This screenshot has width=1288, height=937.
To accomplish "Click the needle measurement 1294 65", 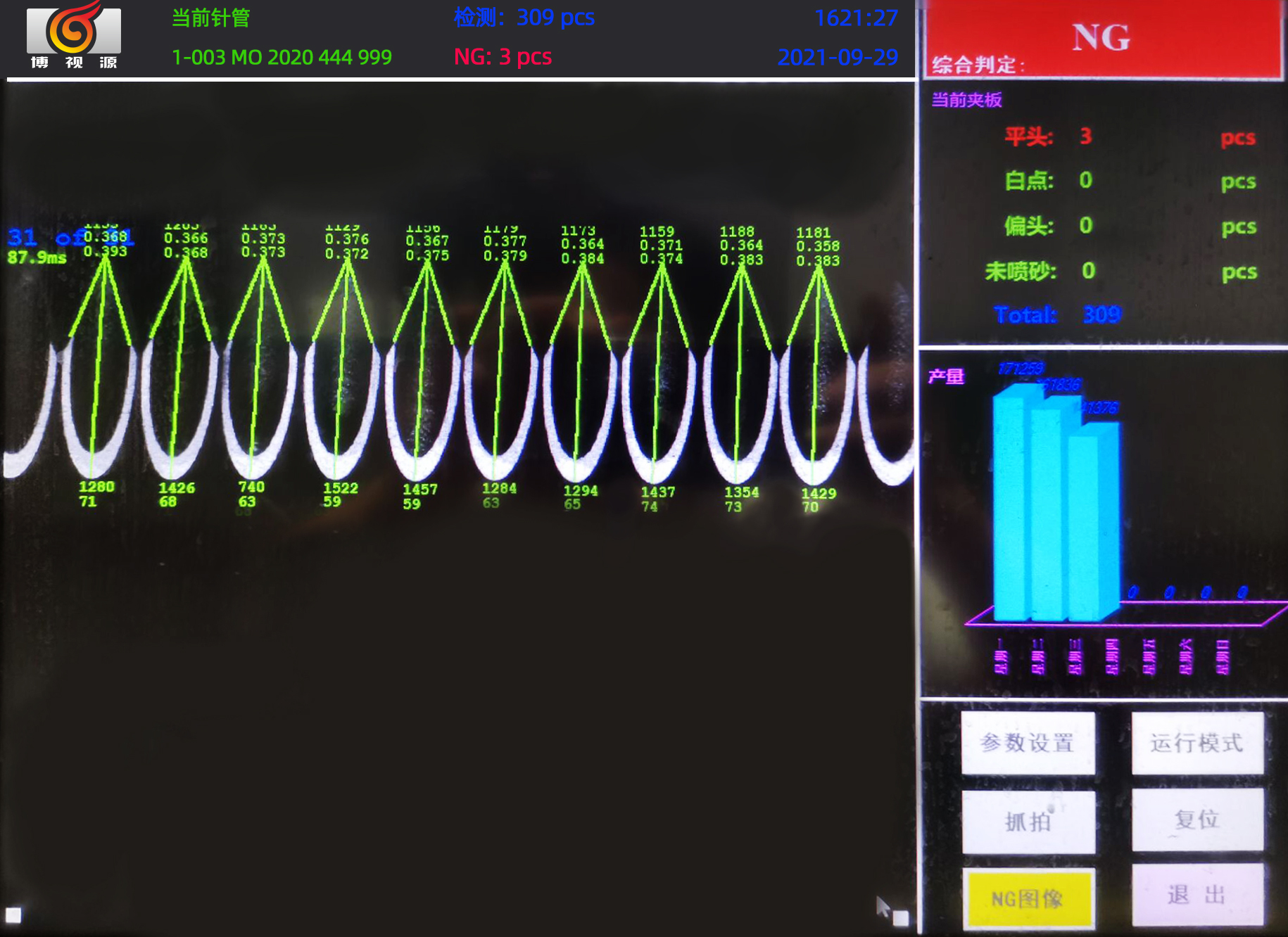I will click(x=580, y=497).
